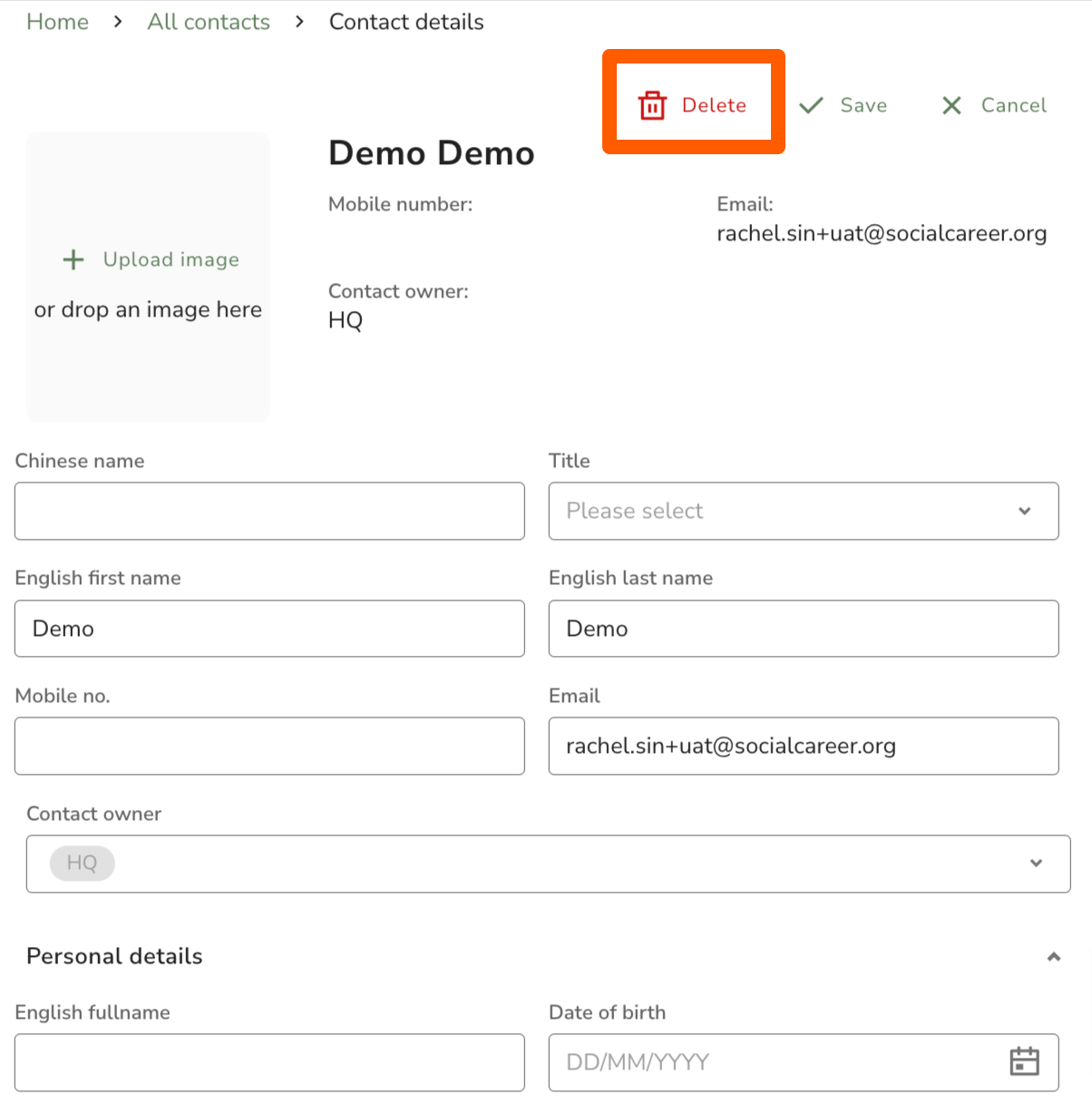Click the Upload image link text
Screen dimensions: 1092x1114
(x=171, y=259)
